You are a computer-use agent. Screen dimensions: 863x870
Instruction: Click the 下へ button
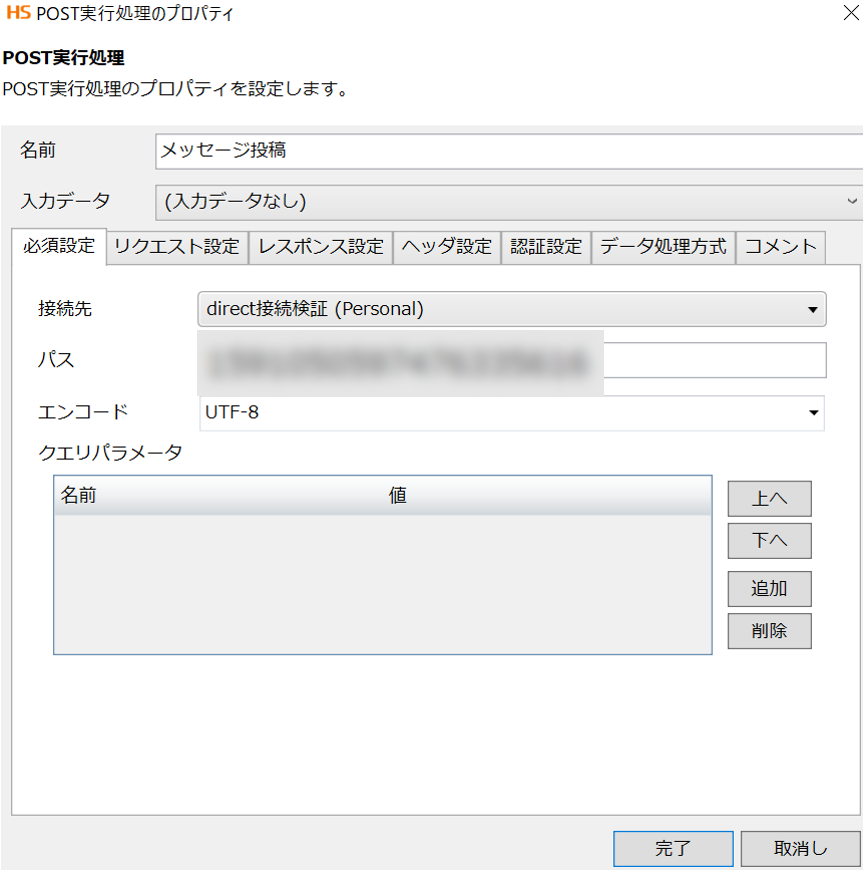[x=769, y=541]
